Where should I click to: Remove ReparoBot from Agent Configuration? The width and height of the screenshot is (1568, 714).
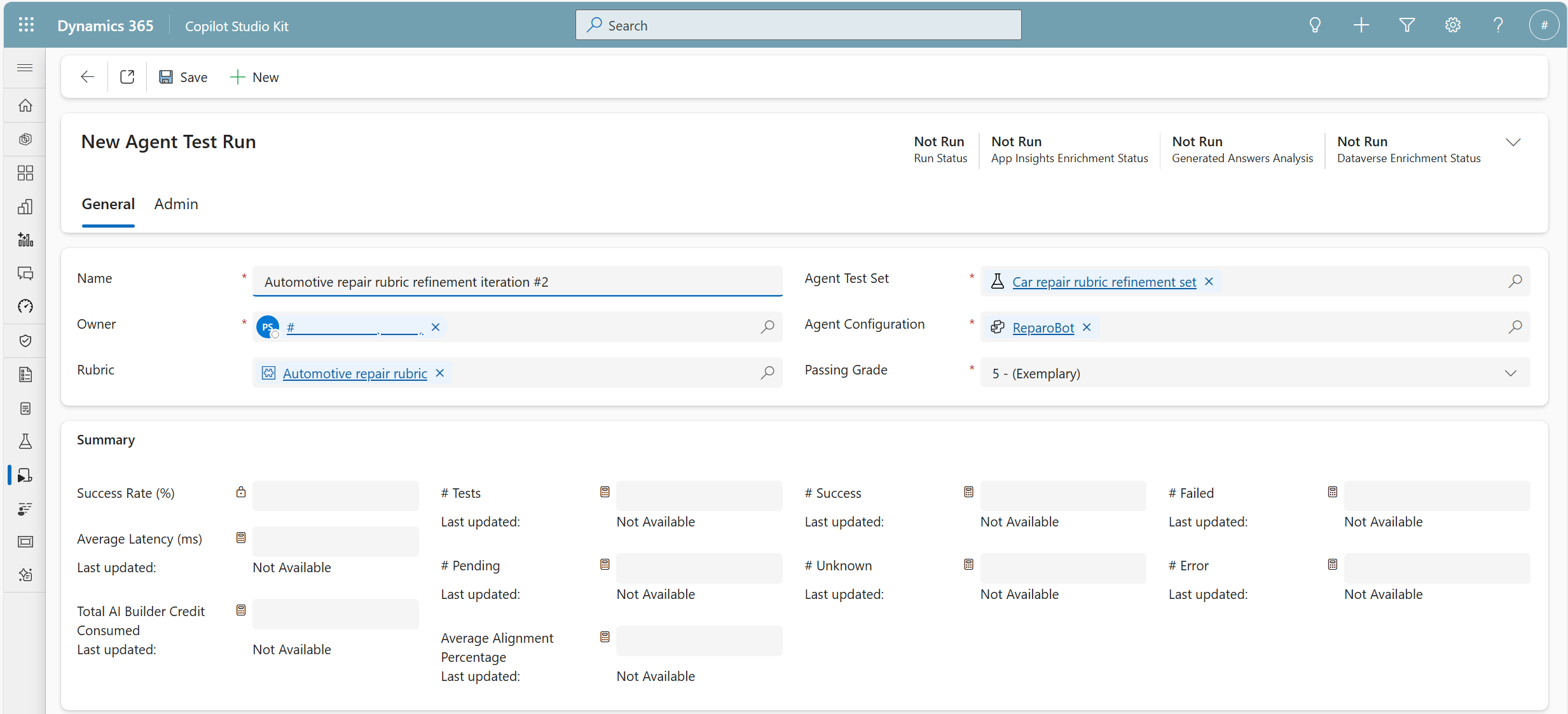pos(1087,327)
